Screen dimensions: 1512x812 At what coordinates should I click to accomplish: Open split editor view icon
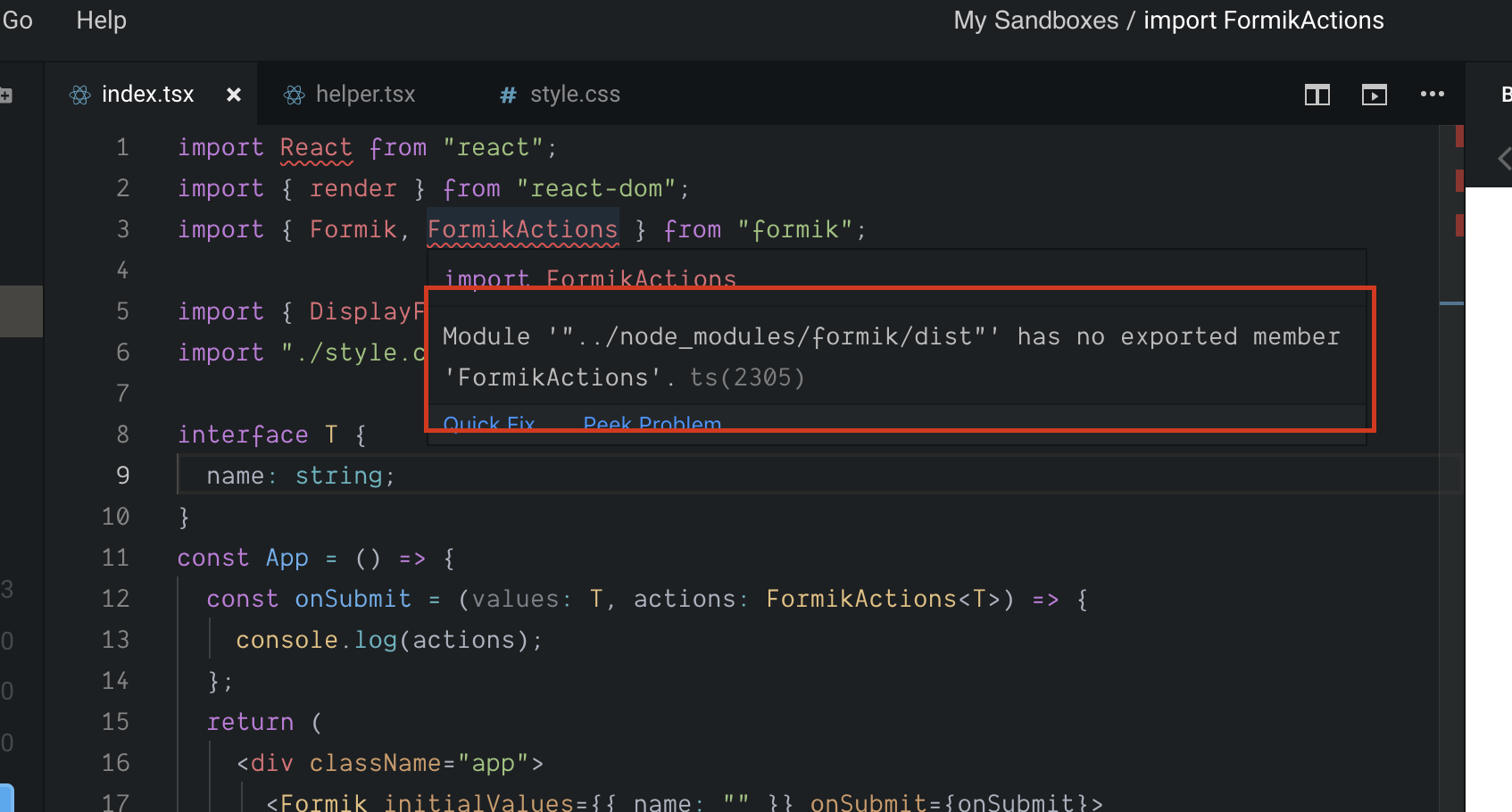coord(1317,94)
